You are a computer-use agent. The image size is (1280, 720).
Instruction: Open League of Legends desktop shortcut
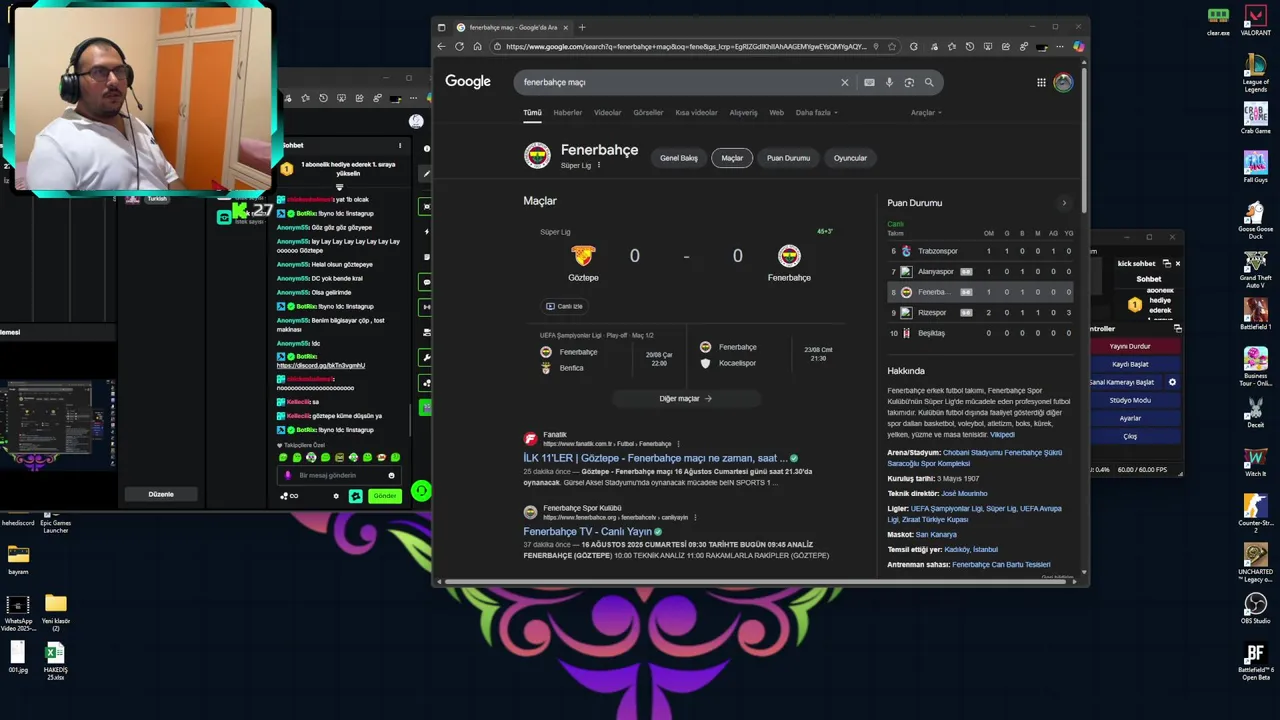[1255, 72]
